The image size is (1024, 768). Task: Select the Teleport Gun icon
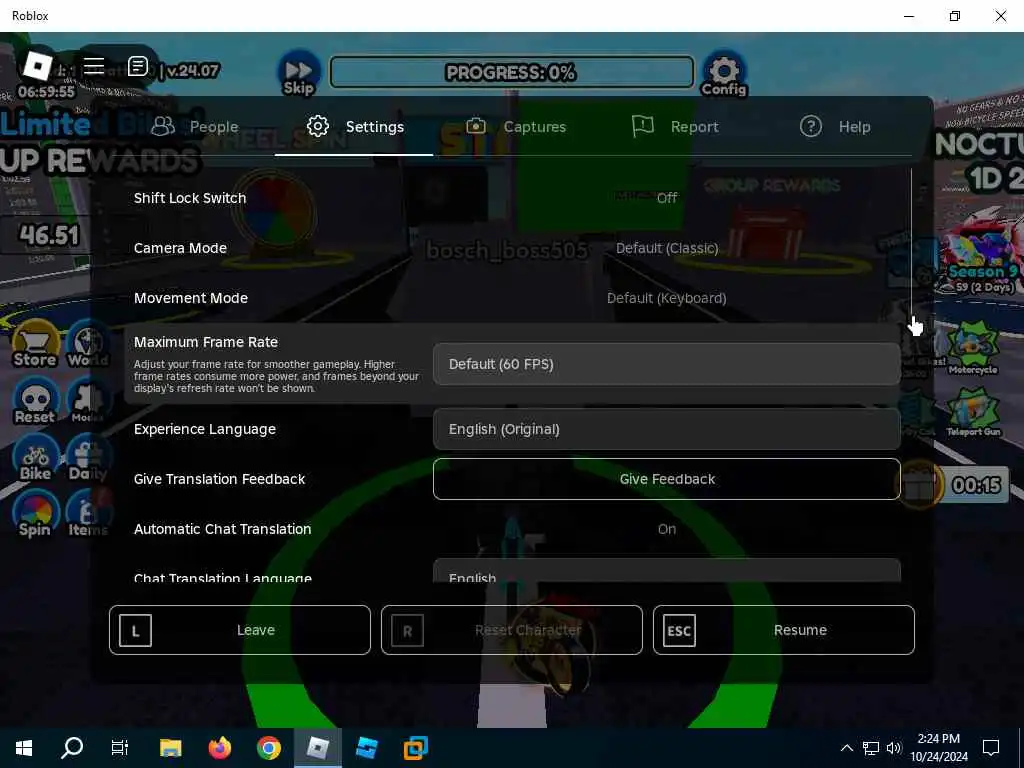[x=973, y=411]
